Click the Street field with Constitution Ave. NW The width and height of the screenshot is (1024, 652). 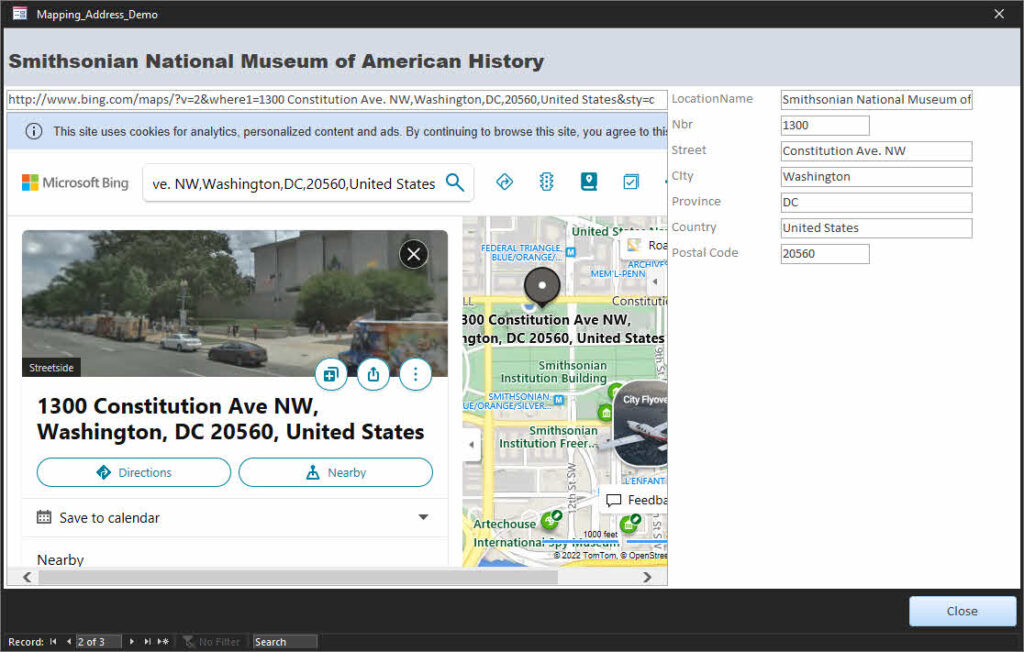[876, 151]
